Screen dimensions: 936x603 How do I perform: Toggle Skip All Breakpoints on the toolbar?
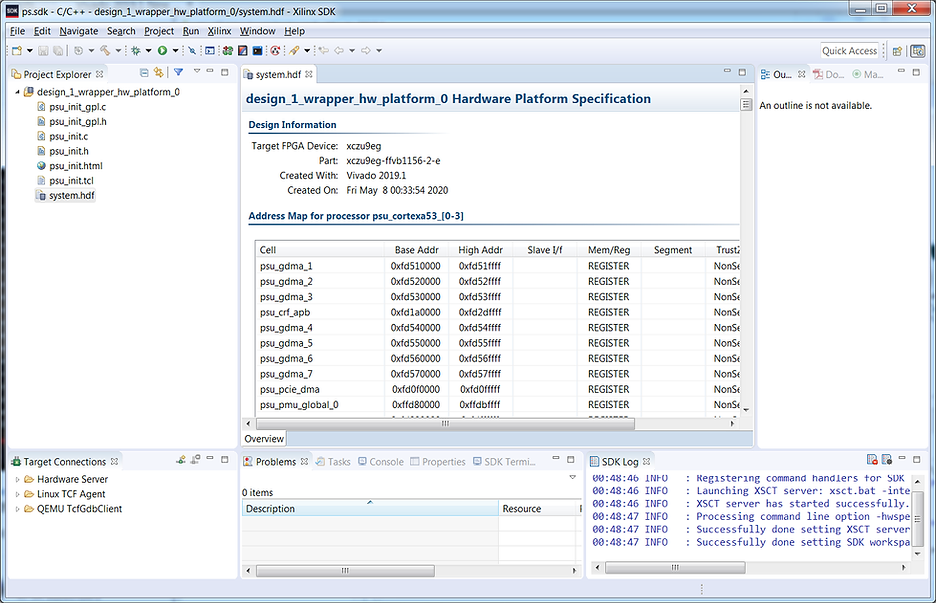192,51
